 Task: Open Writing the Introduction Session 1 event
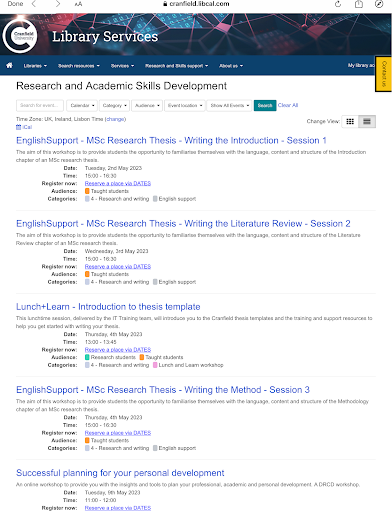pos(171,140)
